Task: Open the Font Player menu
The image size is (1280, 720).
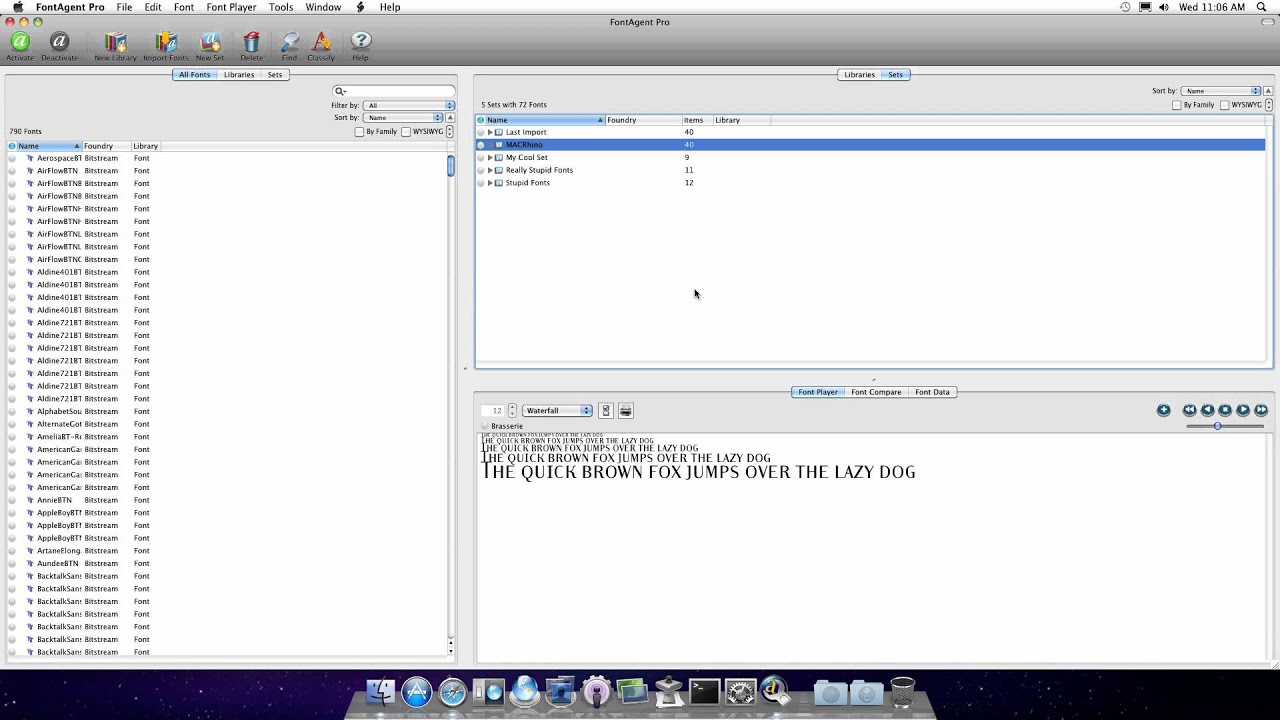Action: tap(231, 7)
